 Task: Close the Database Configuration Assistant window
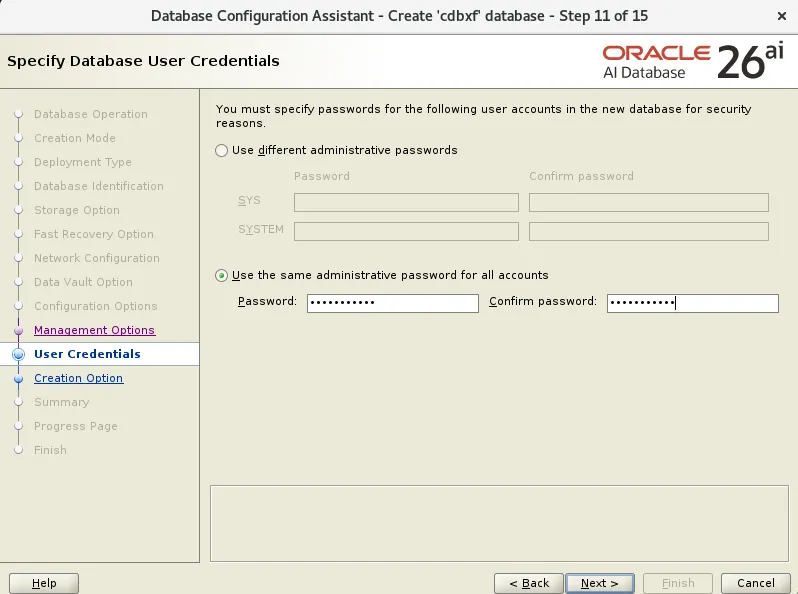pyautogui.click(x=782, y=16)
